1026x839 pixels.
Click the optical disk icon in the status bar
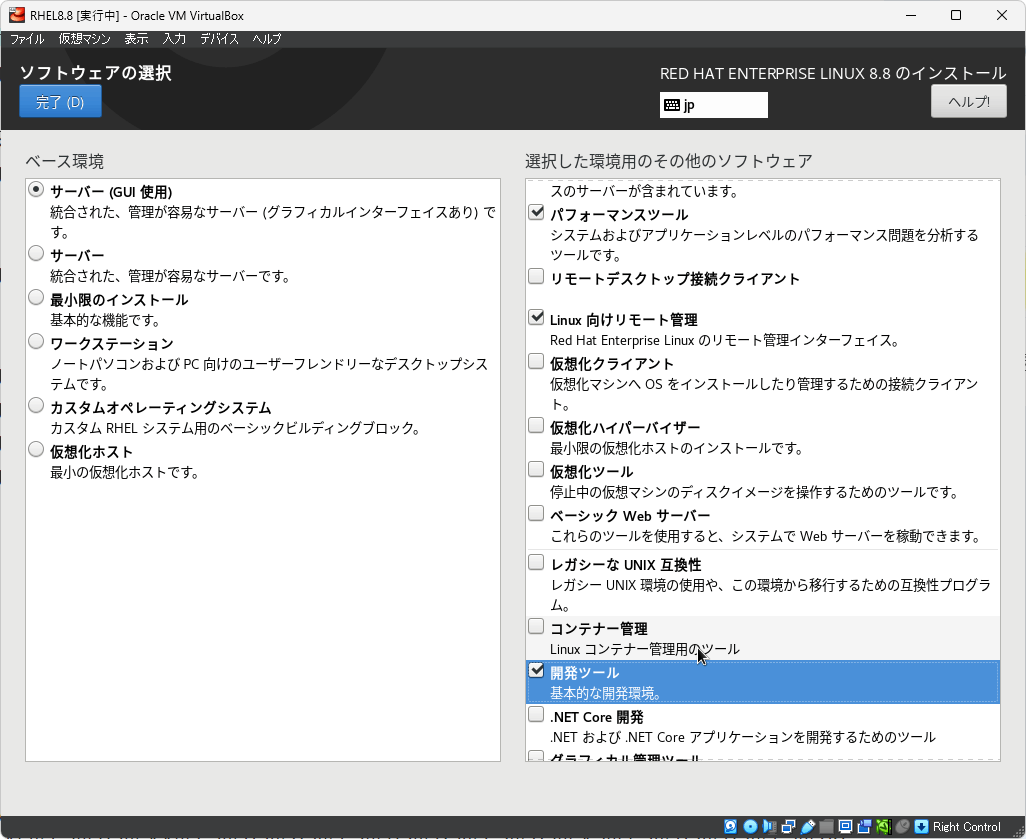pyautogui.click(x=751, y=827)
